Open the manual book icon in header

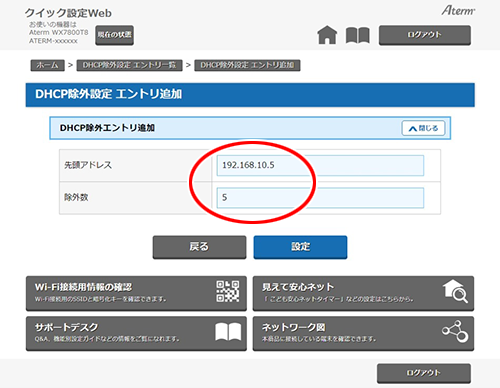[358, 35]
